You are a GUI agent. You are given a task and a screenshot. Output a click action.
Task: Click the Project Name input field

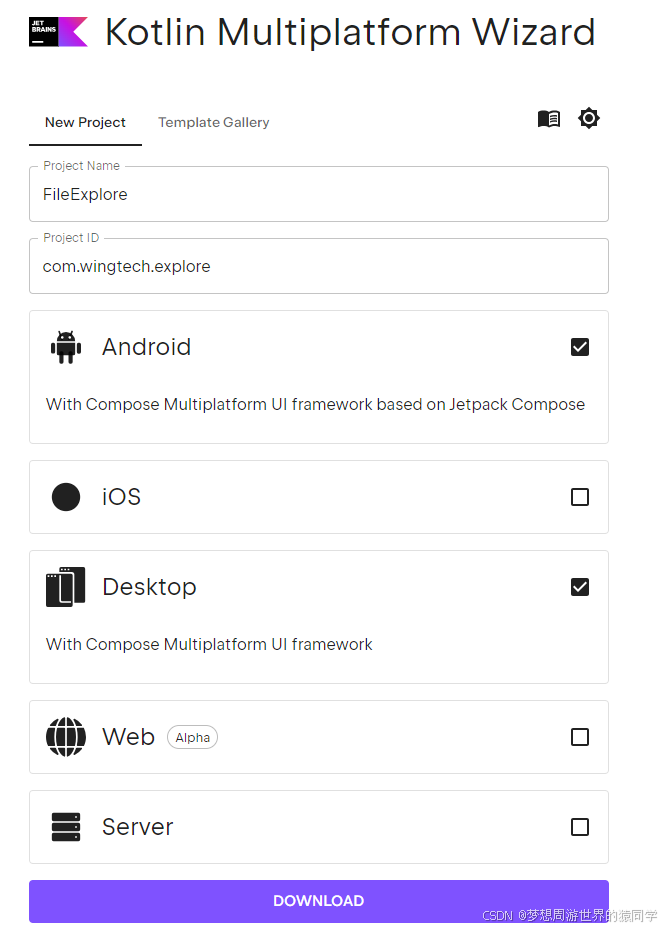tap(318, 195)
